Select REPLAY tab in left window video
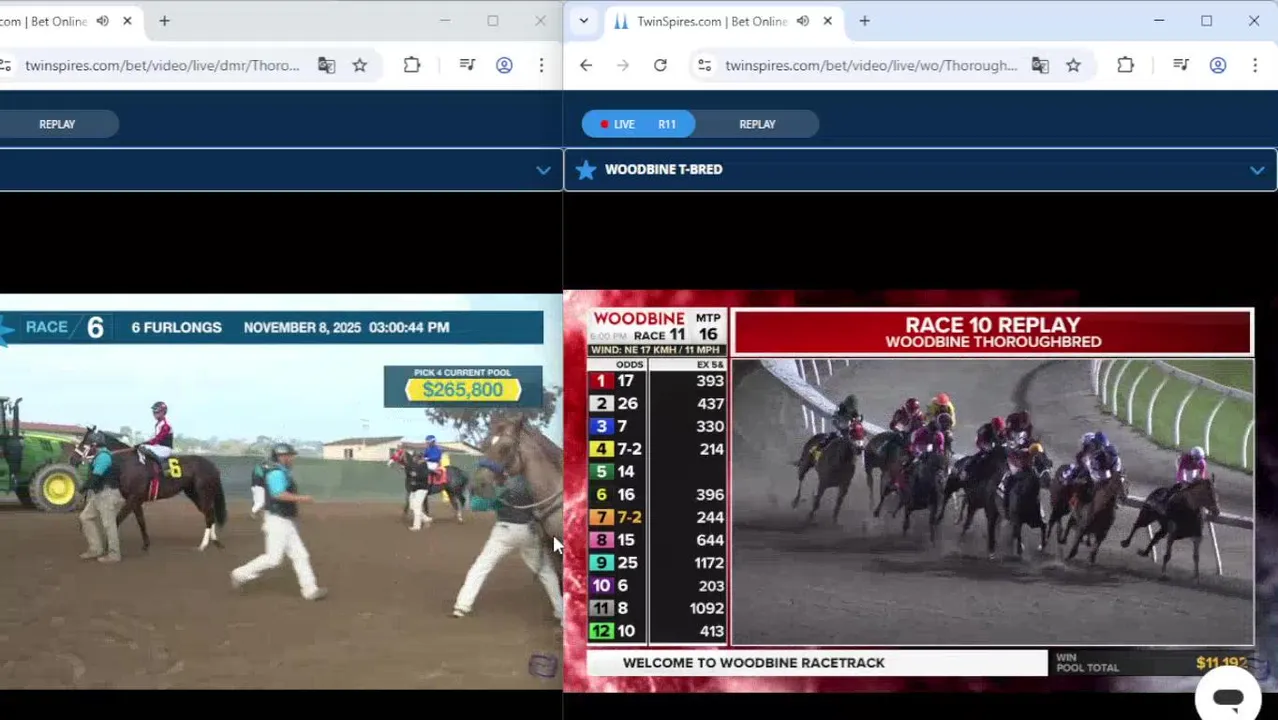The height and width of the screenshot is (720, 1278). tap(57, 124)
